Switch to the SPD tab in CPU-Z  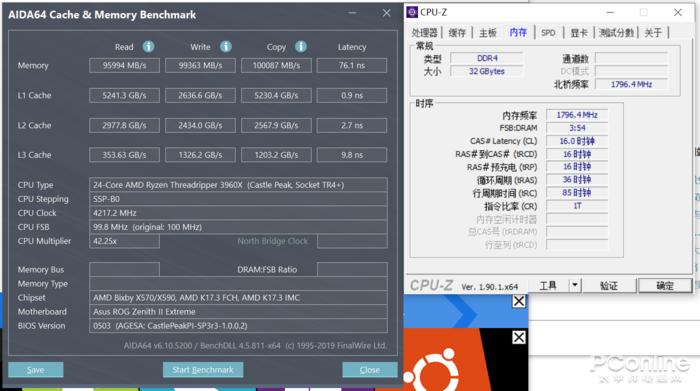click(548, 33)
